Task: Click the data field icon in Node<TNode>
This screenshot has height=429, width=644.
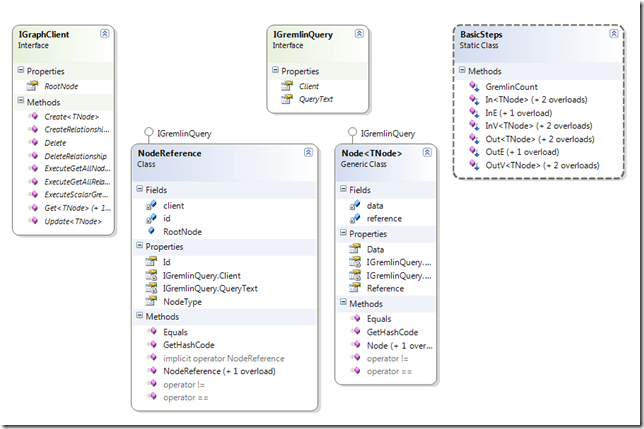Action: [x=354, y=205]
